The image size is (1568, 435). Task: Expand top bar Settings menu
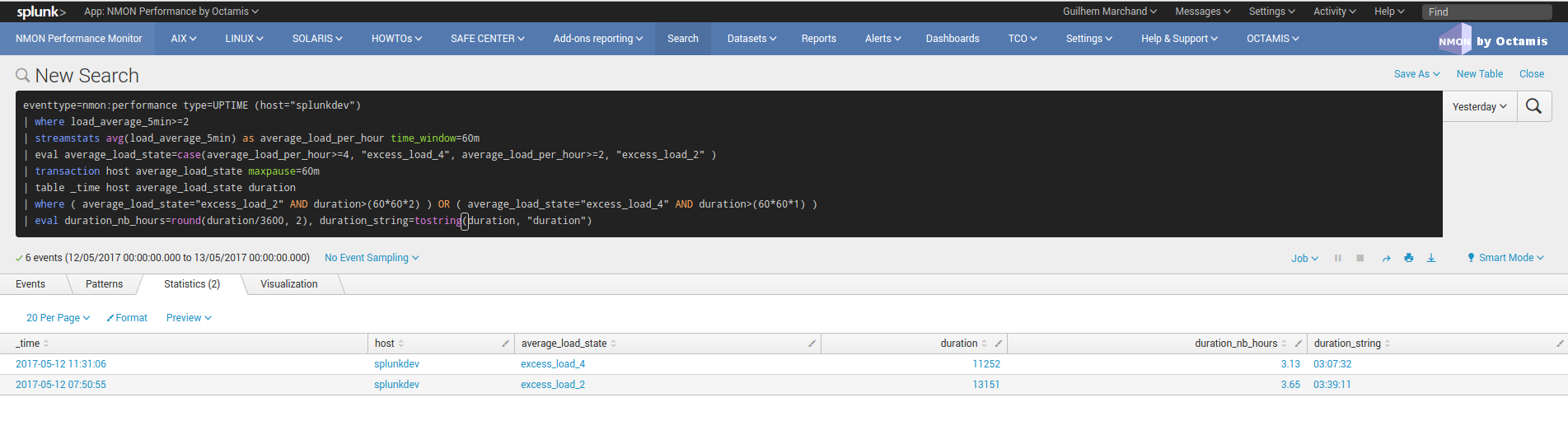tap(1271, 12)
